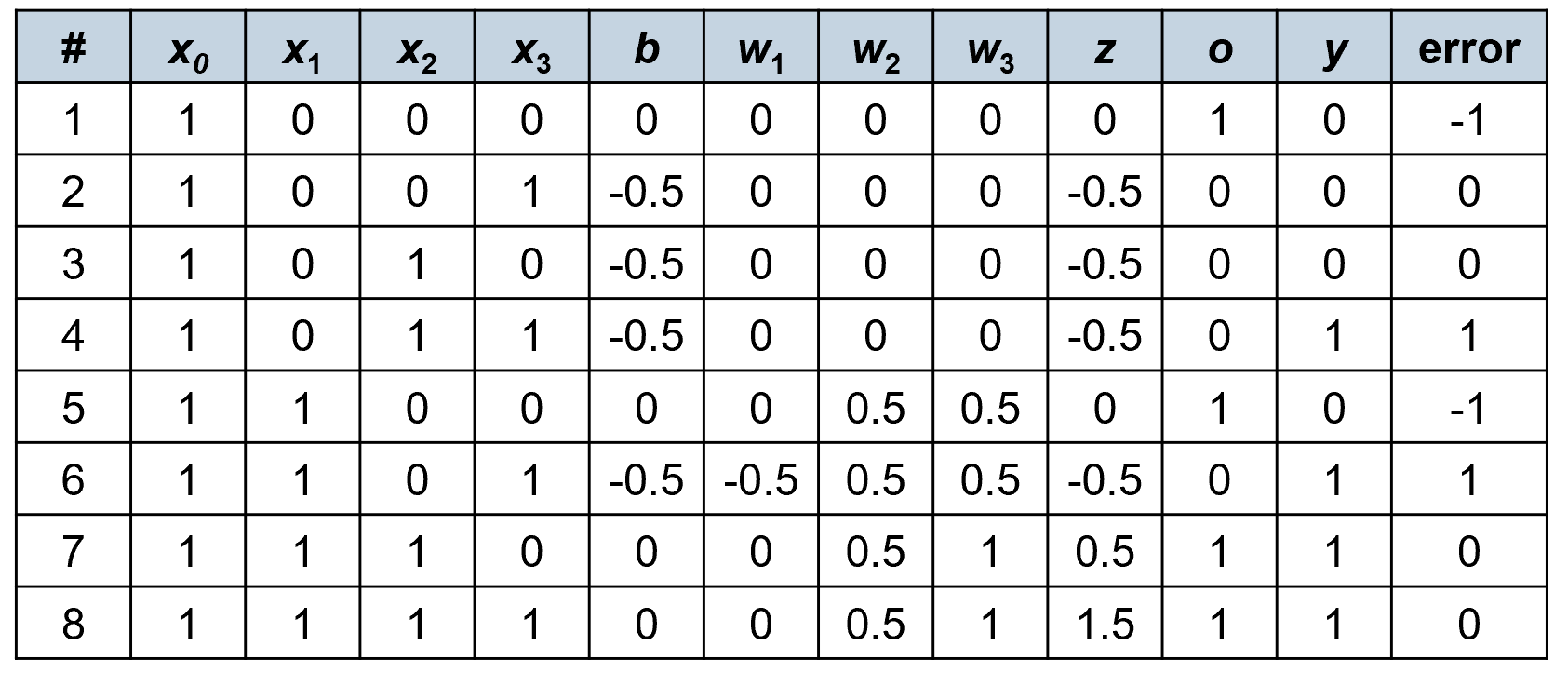Viewport: 1568px width, 673px height.
Task: Click the b column header
Action: [x=646, y=50]
